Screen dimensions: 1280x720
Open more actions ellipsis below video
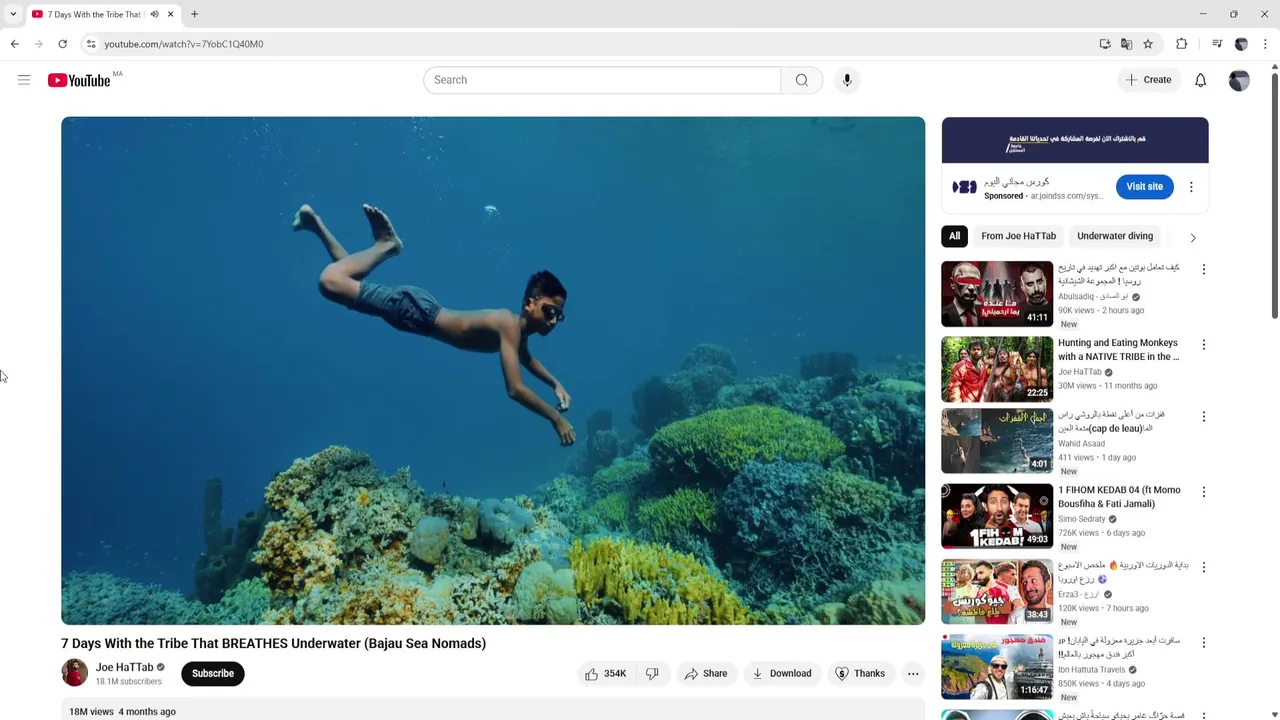[913, 674]
